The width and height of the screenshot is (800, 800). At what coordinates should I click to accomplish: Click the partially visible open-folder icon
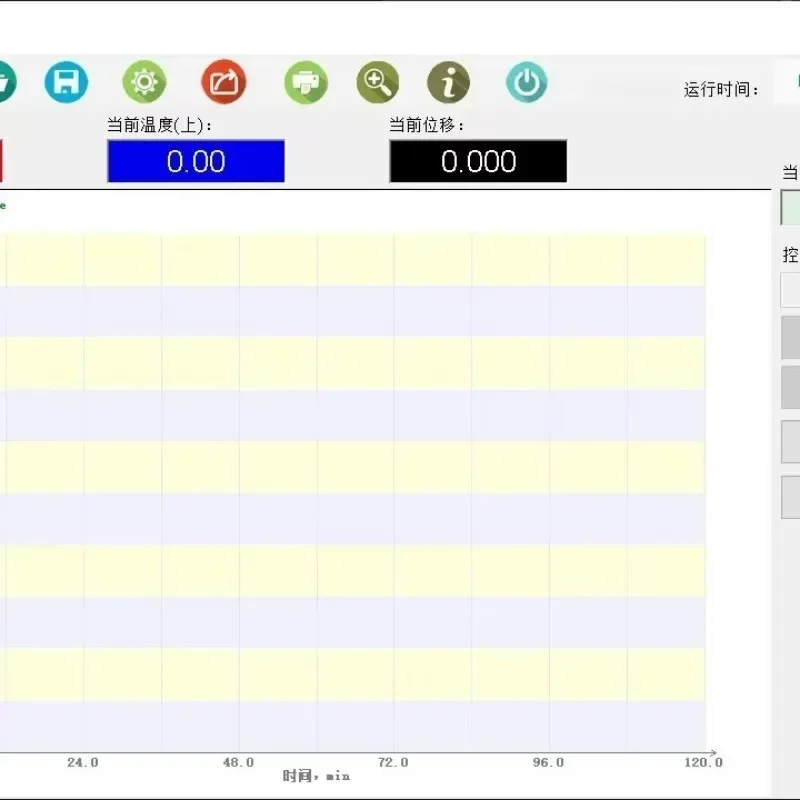[x=6, y=82]
